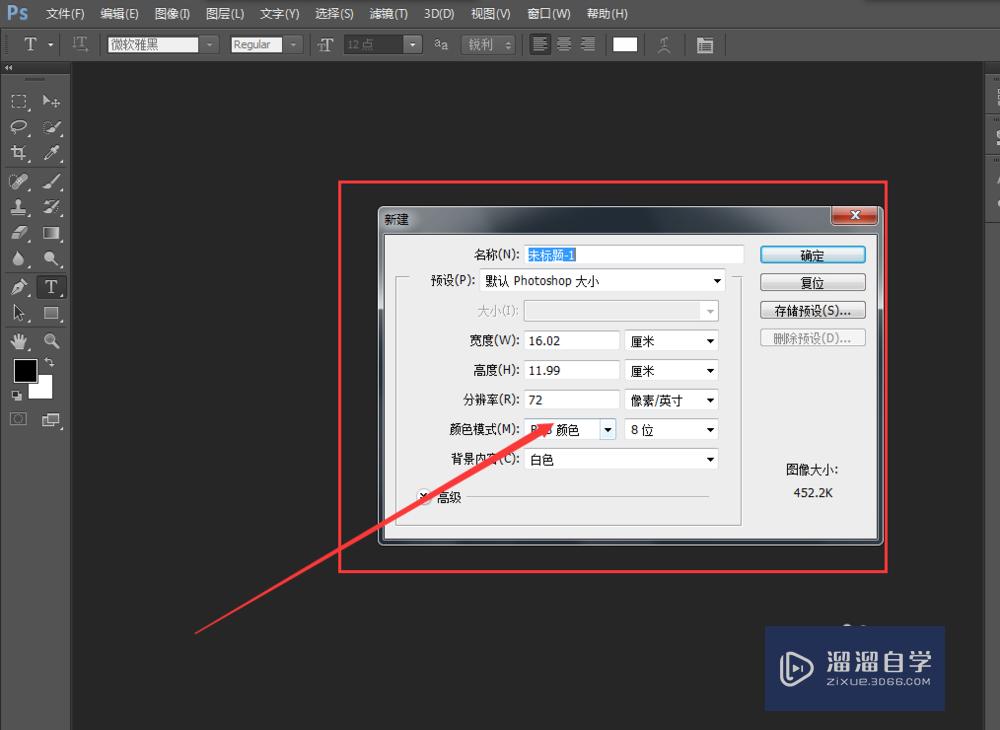This screenshot has width=1000, height=730.
Task: Open the 滤镜(T) menu
Action: pyautogui.click(x=388, y=13)
